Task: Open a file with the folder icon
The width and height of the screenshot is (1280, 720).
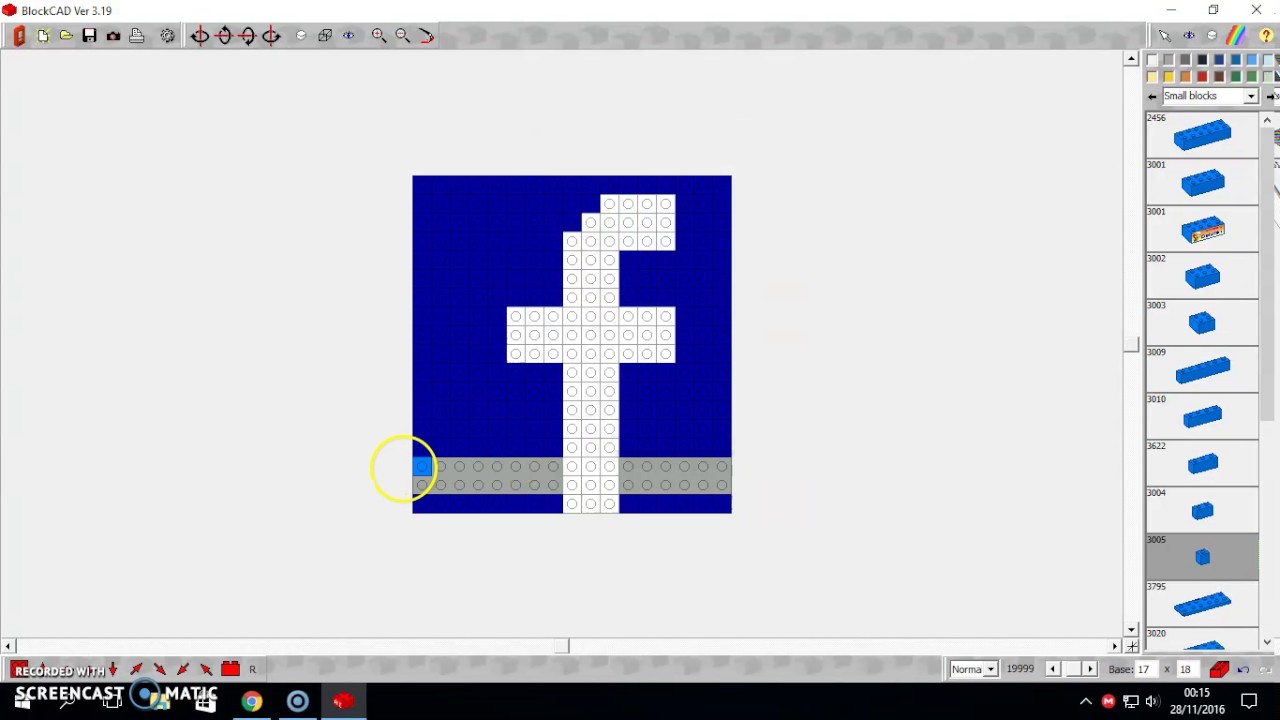Action: coord(66,36)
